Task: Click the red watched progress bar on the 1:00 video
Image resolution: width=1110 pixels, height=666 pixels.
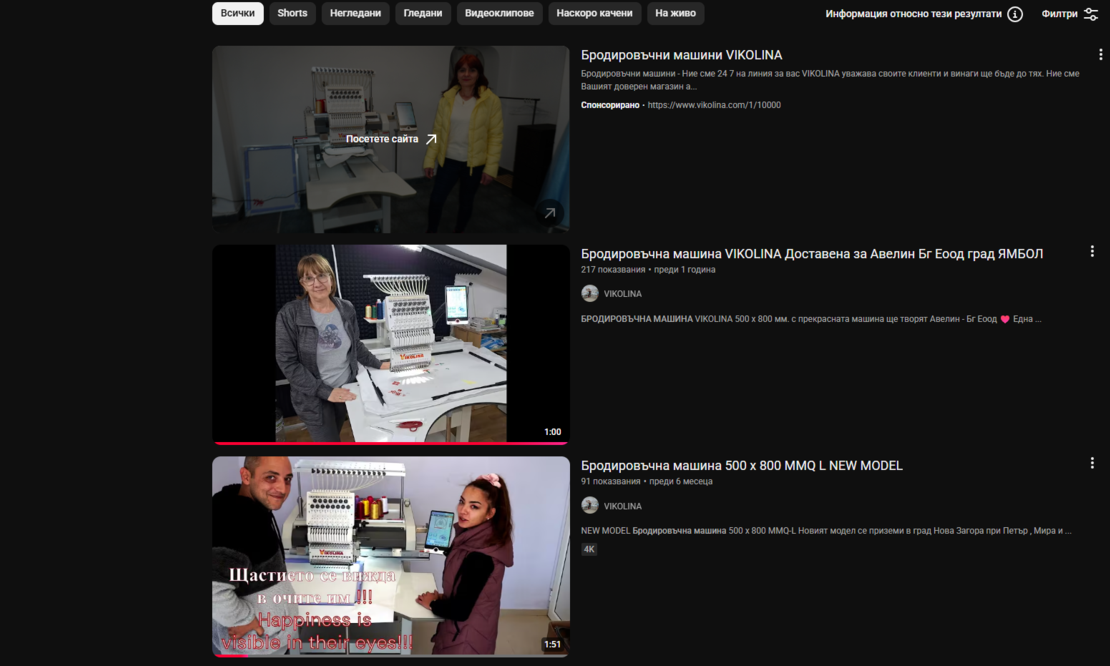Action: pos(391,443)
